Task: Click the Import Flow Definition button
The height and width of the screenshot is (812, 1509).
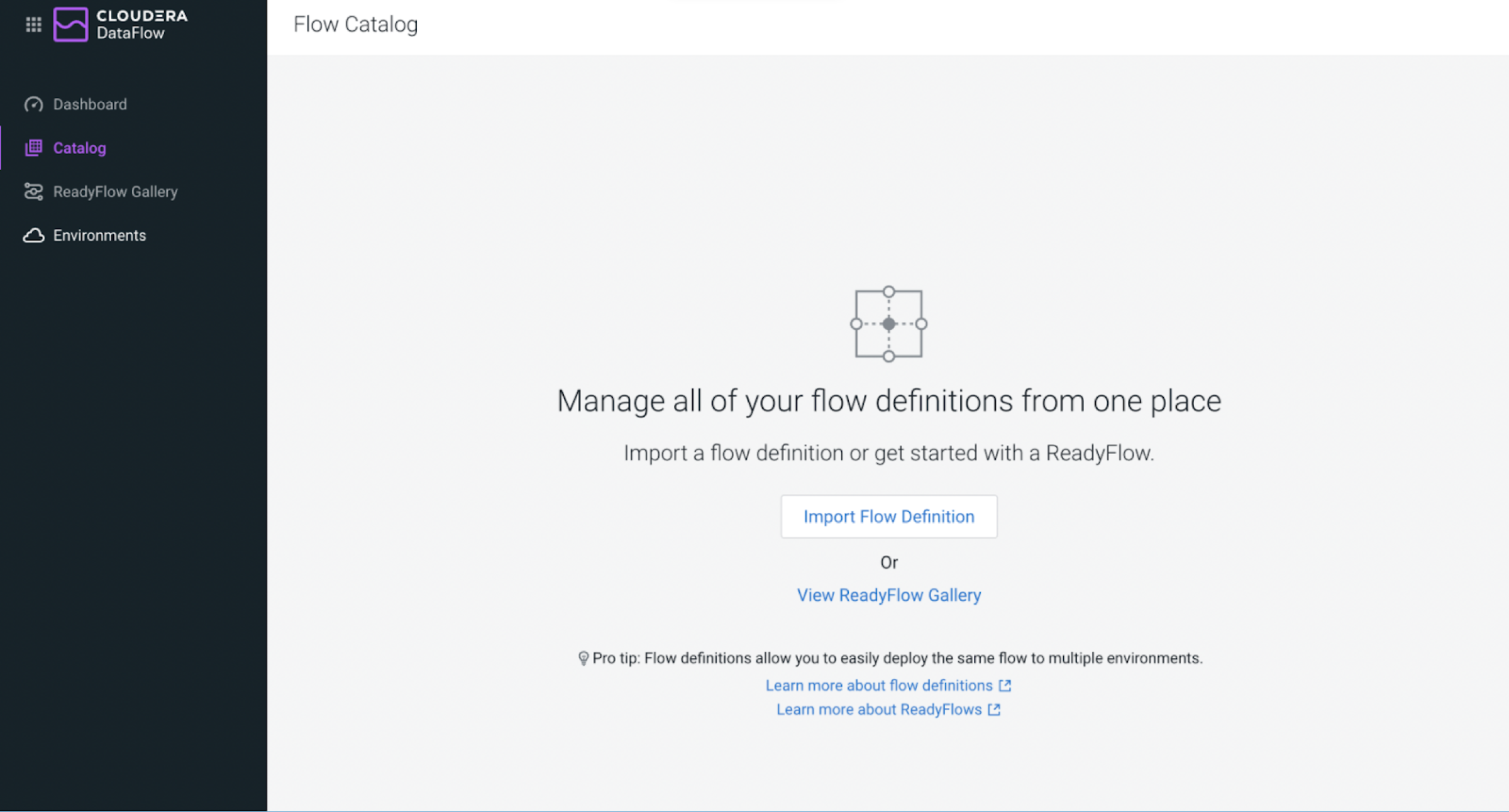Action: tap(888, 517)
